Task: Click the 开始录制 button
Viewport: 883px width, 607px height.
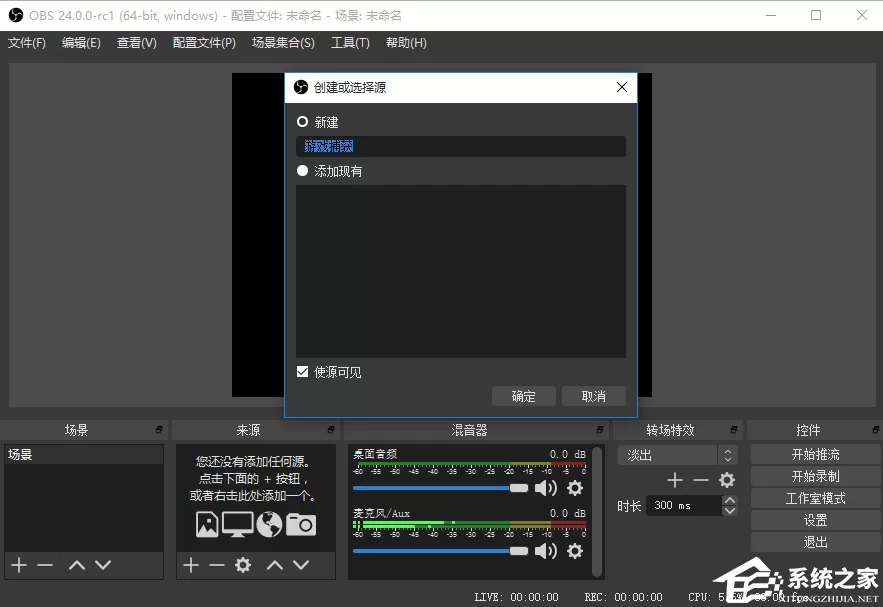Action: coord(815,476)
